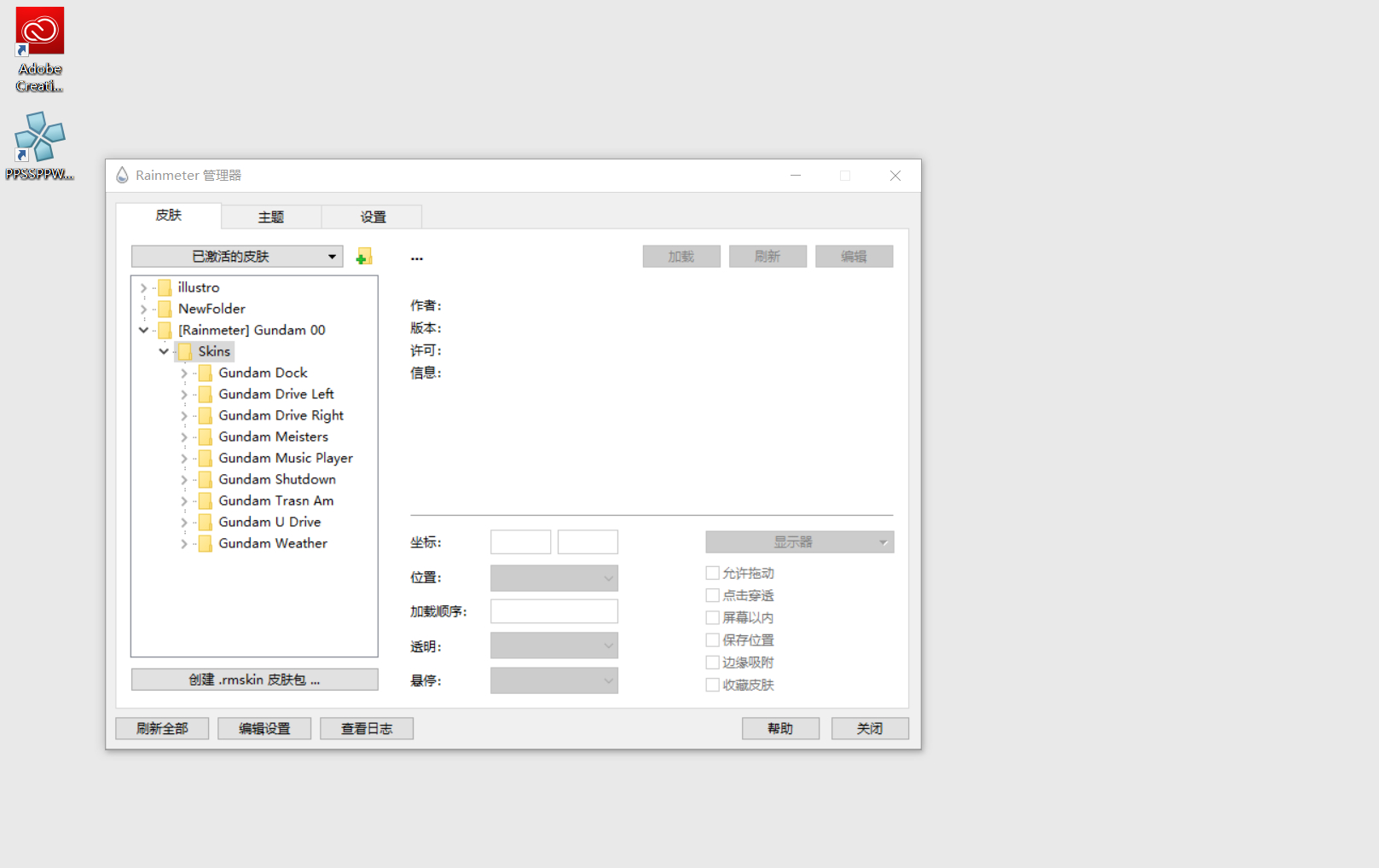Open 编辑设置 button
Viewport: 1379px width, 868px height.
click(264, 729)
